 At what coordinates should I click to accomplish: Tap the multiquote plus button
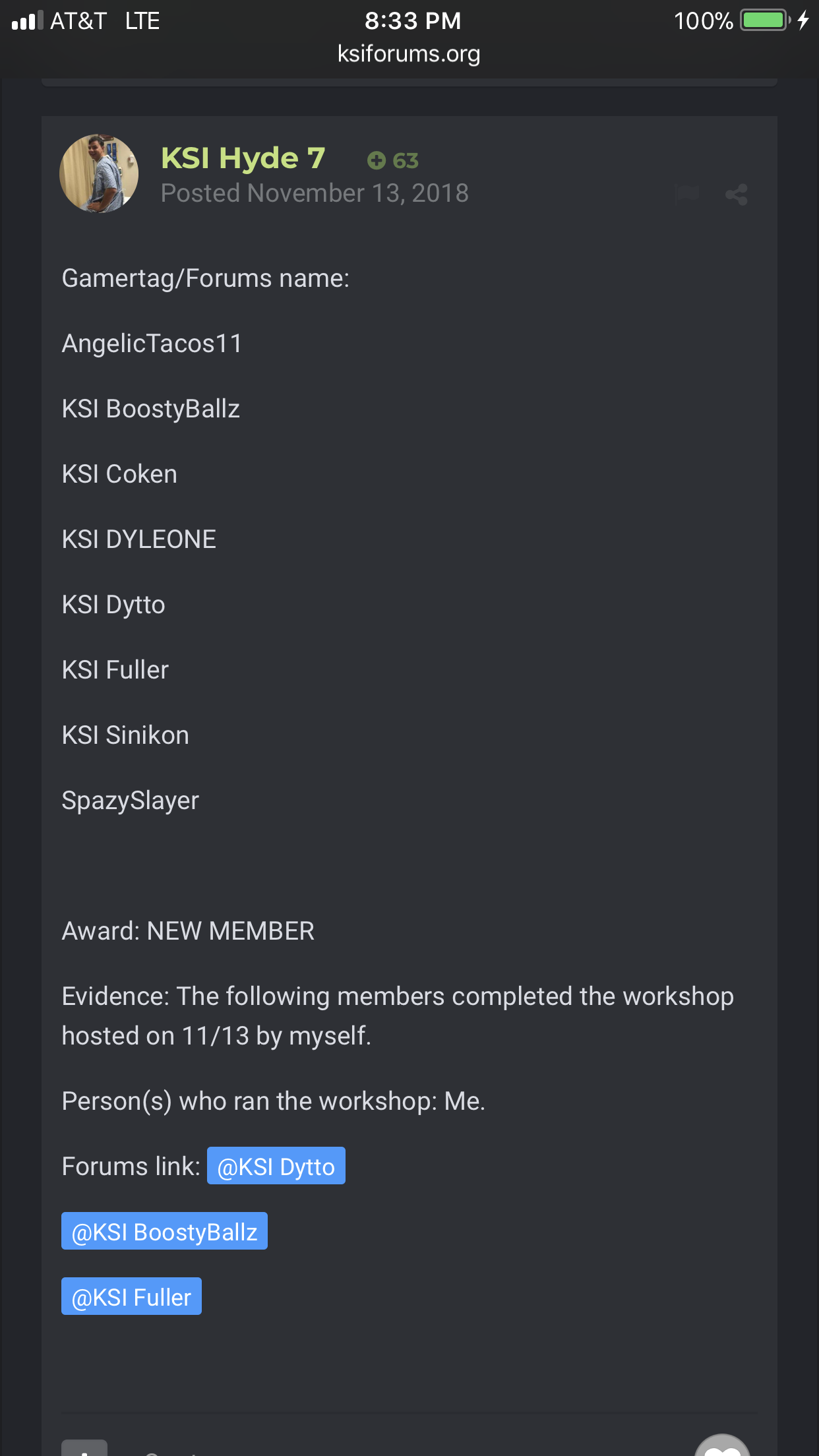(x=84, y=1449)
